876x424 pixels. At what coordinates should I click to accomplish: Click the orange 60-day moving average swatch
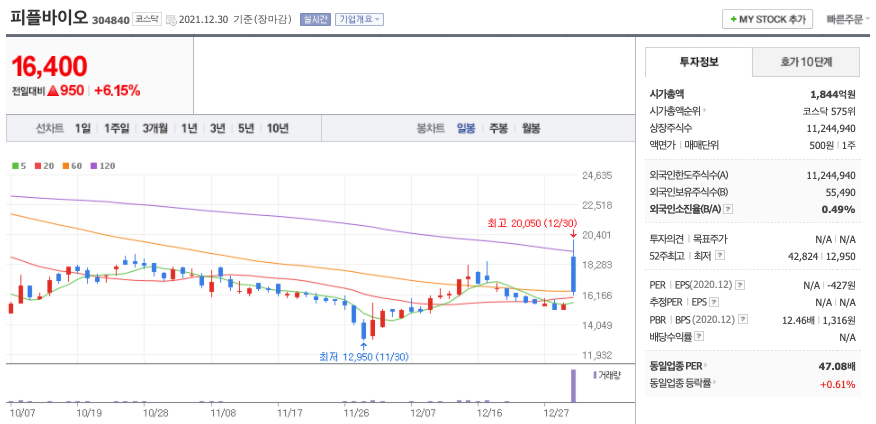[x=65, y=166]
